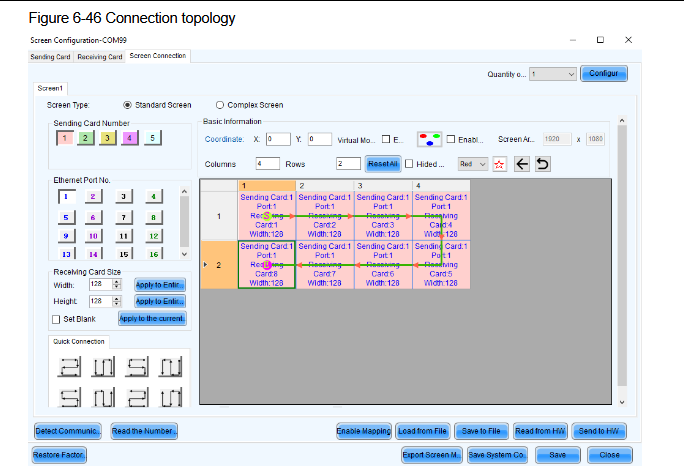This screenshot has width=684, height=474.
Task: Select the Complex Screen radio option
Action: point(220,105)
